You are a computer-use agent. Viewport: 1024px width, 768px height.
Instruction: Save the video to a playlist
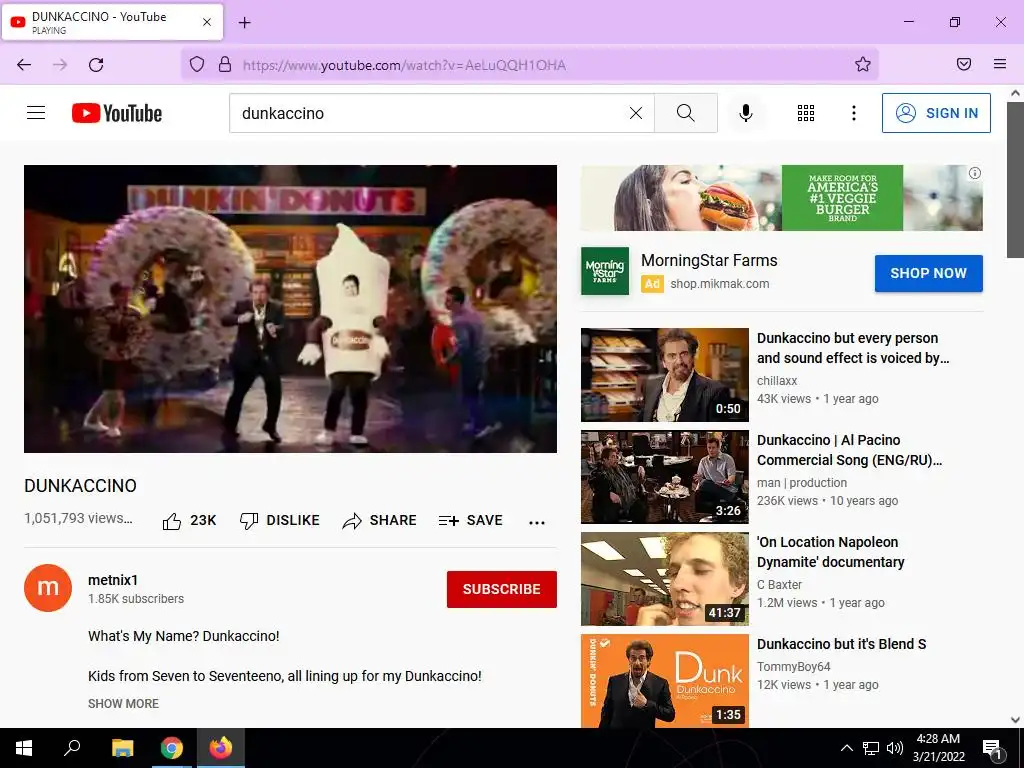coord(471,520)
